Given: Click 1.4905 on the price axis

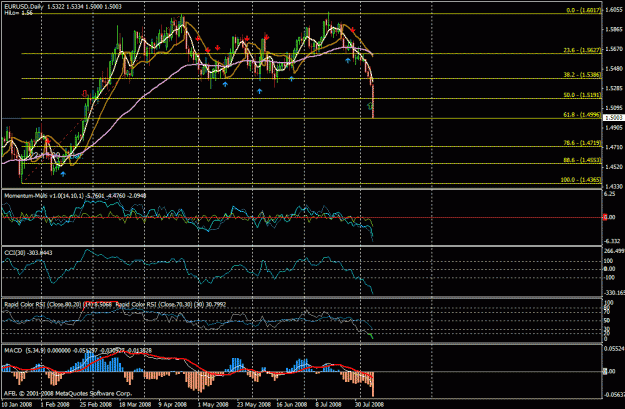Looking at the screenshot, I should (614, 128).
